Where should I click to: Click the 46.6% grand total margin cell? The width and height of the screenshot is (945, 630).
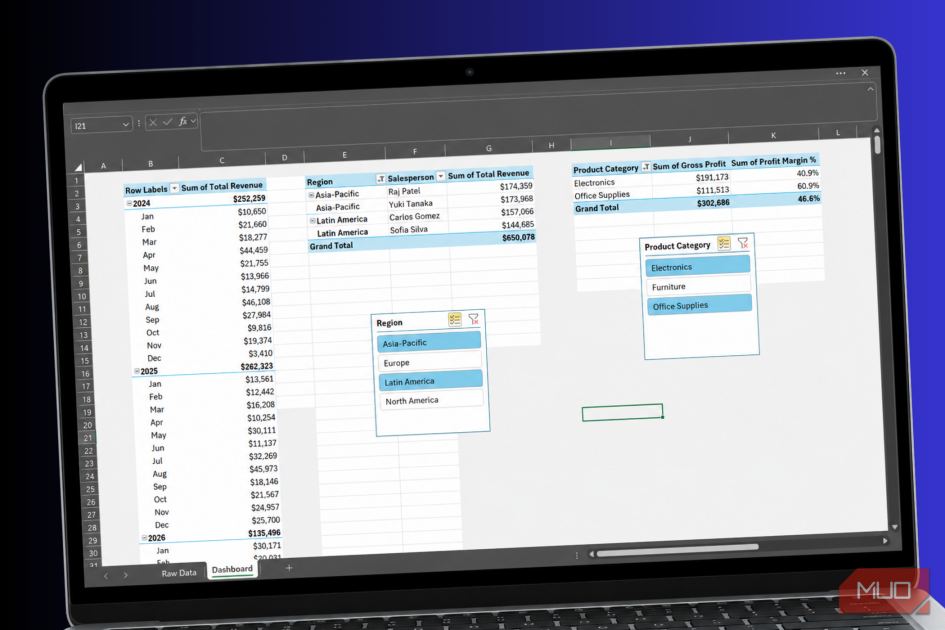[809, 198]
